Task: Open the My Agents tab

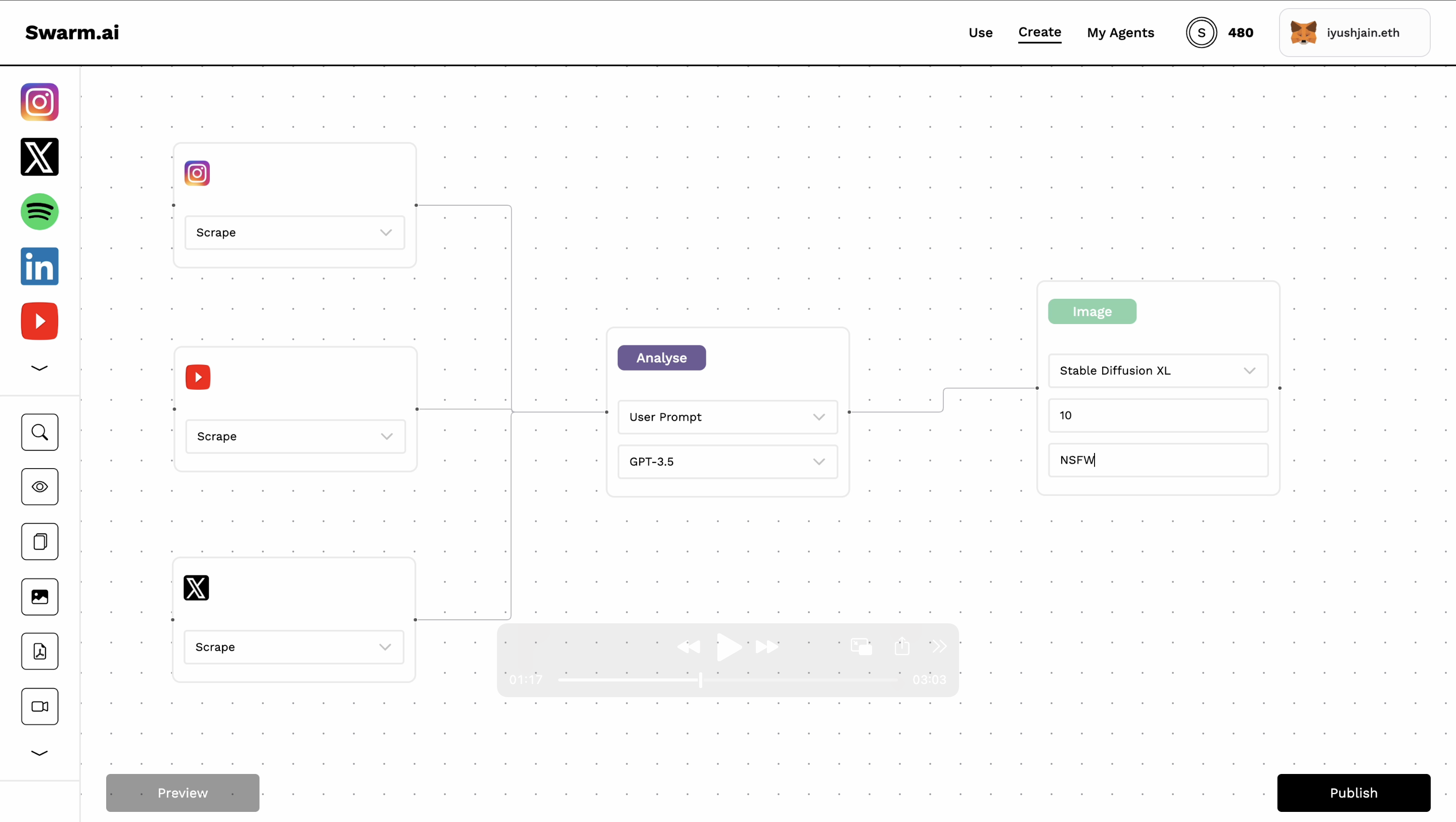Action: click(x=1120, y=33)
